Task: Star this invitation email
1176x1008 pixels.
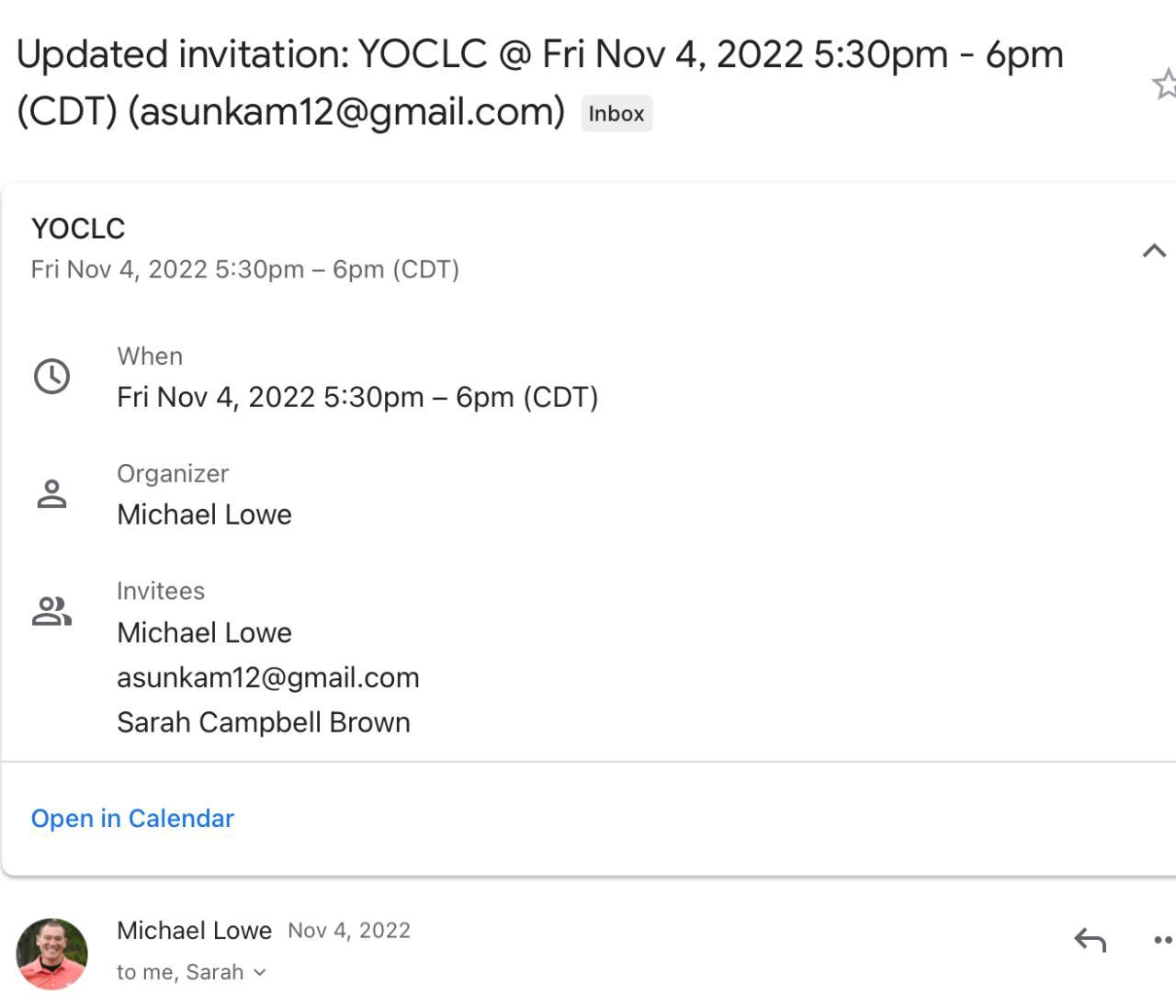Action: tap(1165, 85)
